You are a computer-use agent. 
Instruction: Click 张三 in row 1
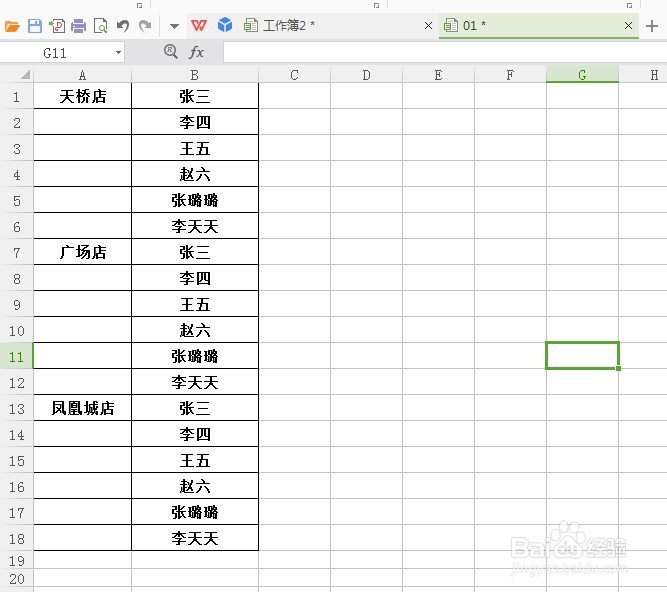click(195, 96)
